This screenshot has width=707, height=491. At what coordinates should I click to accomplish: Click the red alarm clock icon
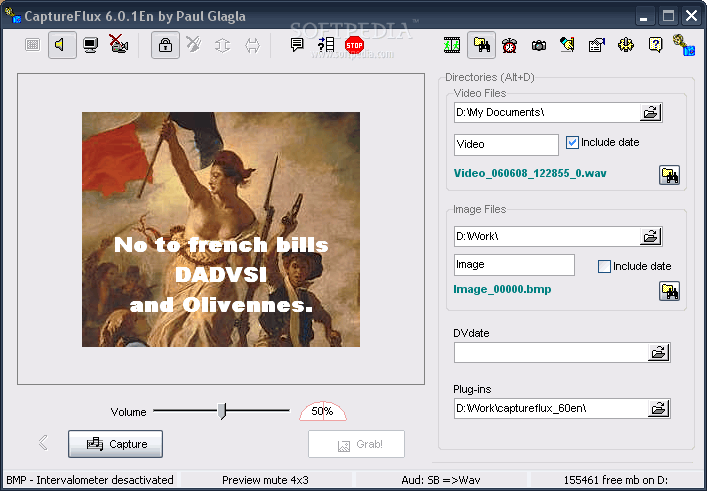coord(510,45)
